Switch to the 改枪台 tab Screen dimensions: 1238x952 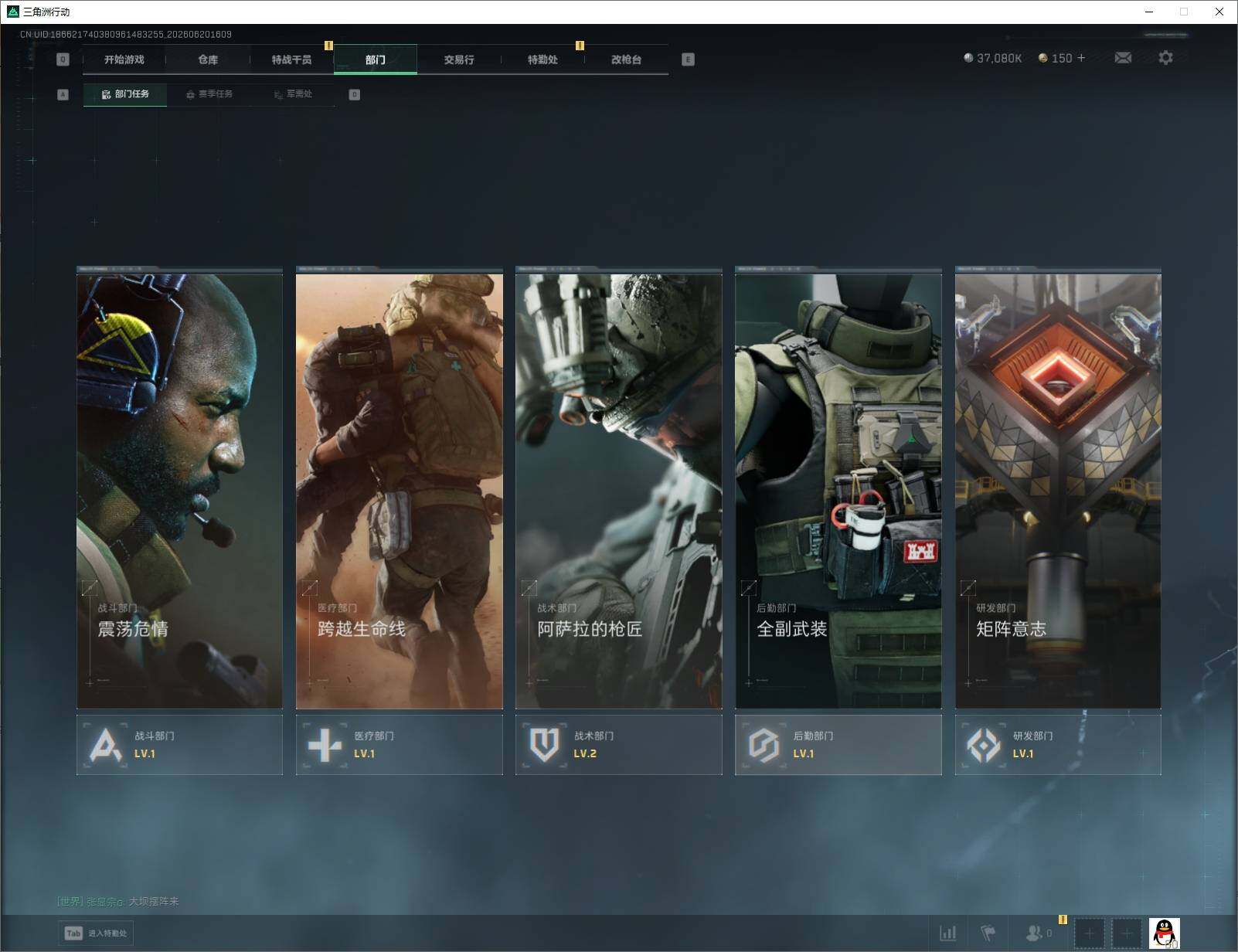coord(626,59)
